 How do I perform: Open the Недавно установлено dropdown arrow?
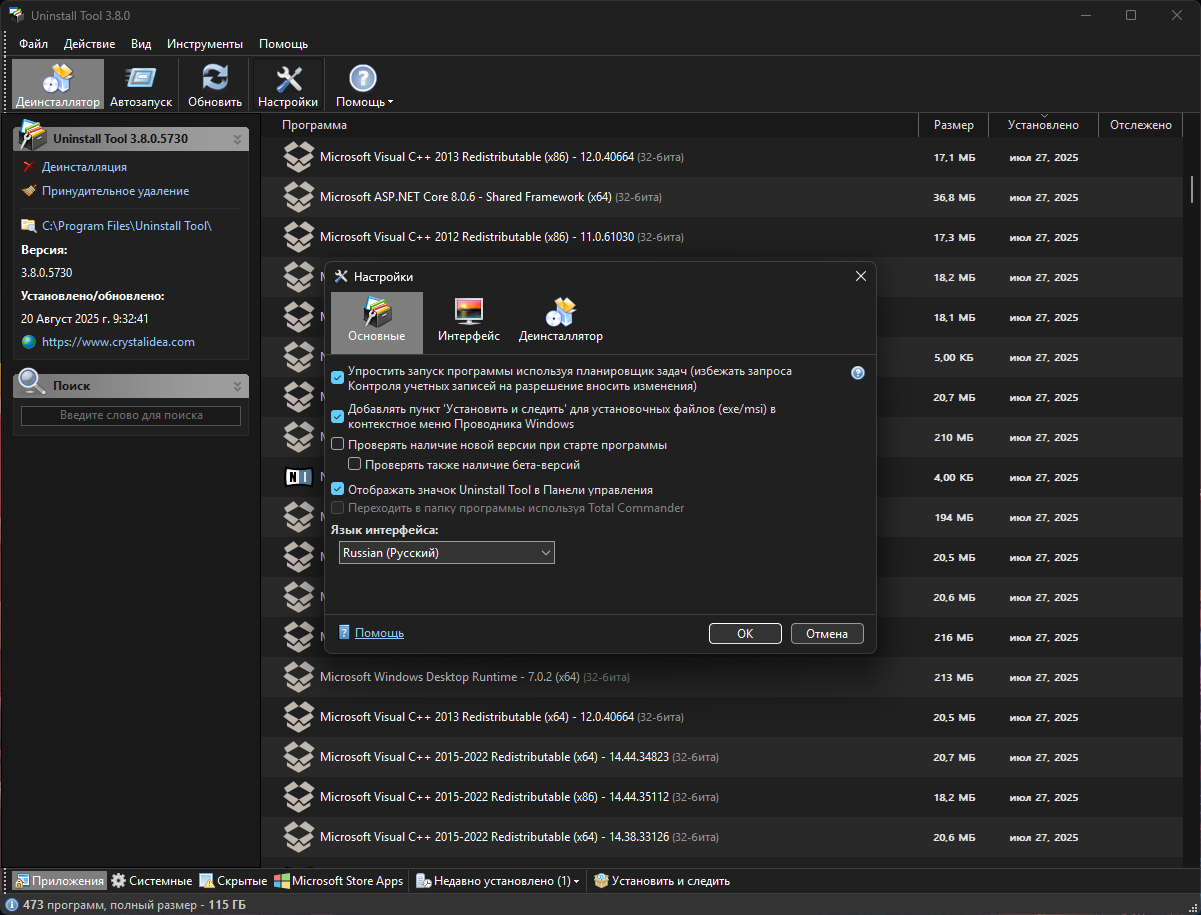[x=576, y=881]
